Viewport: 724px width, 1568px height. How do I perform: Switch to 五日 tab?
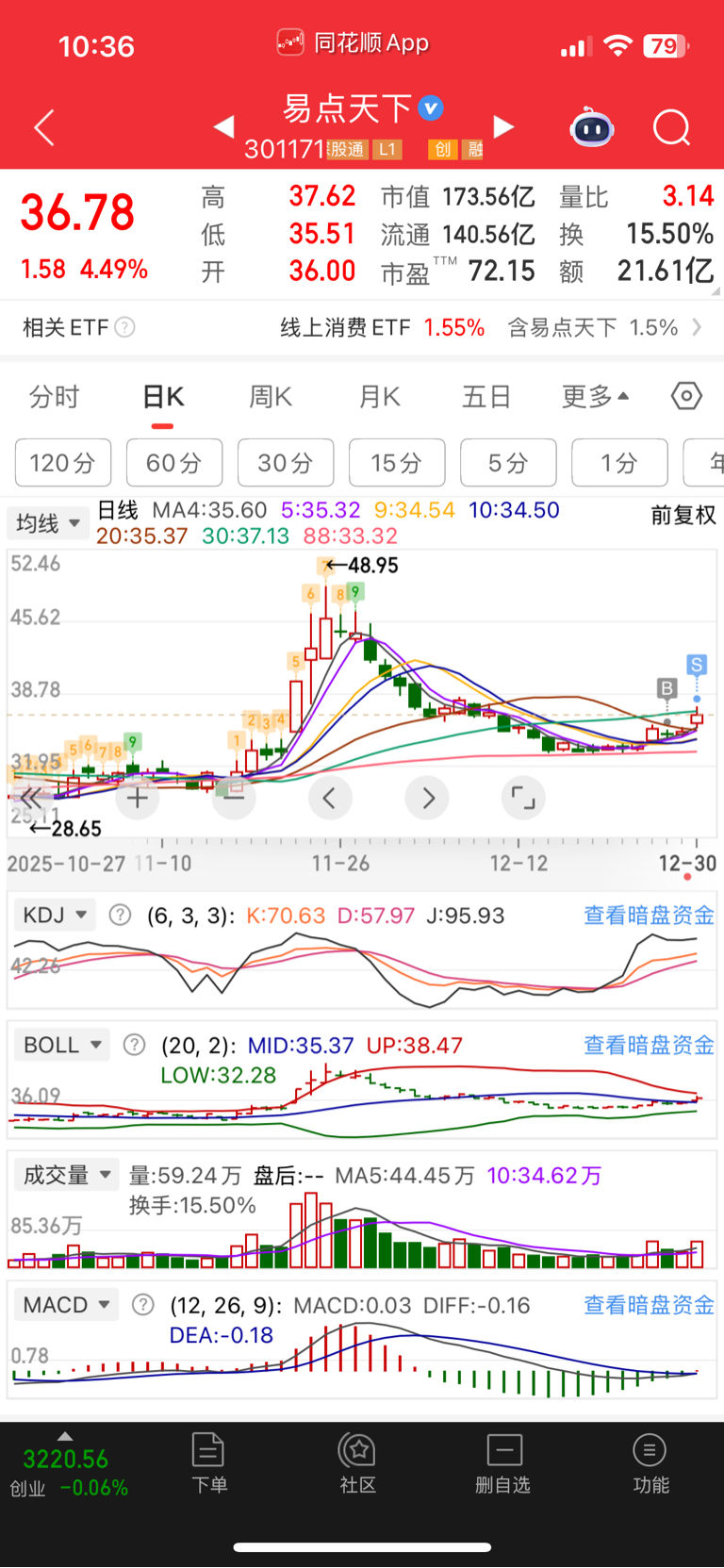tap(486, 396)
